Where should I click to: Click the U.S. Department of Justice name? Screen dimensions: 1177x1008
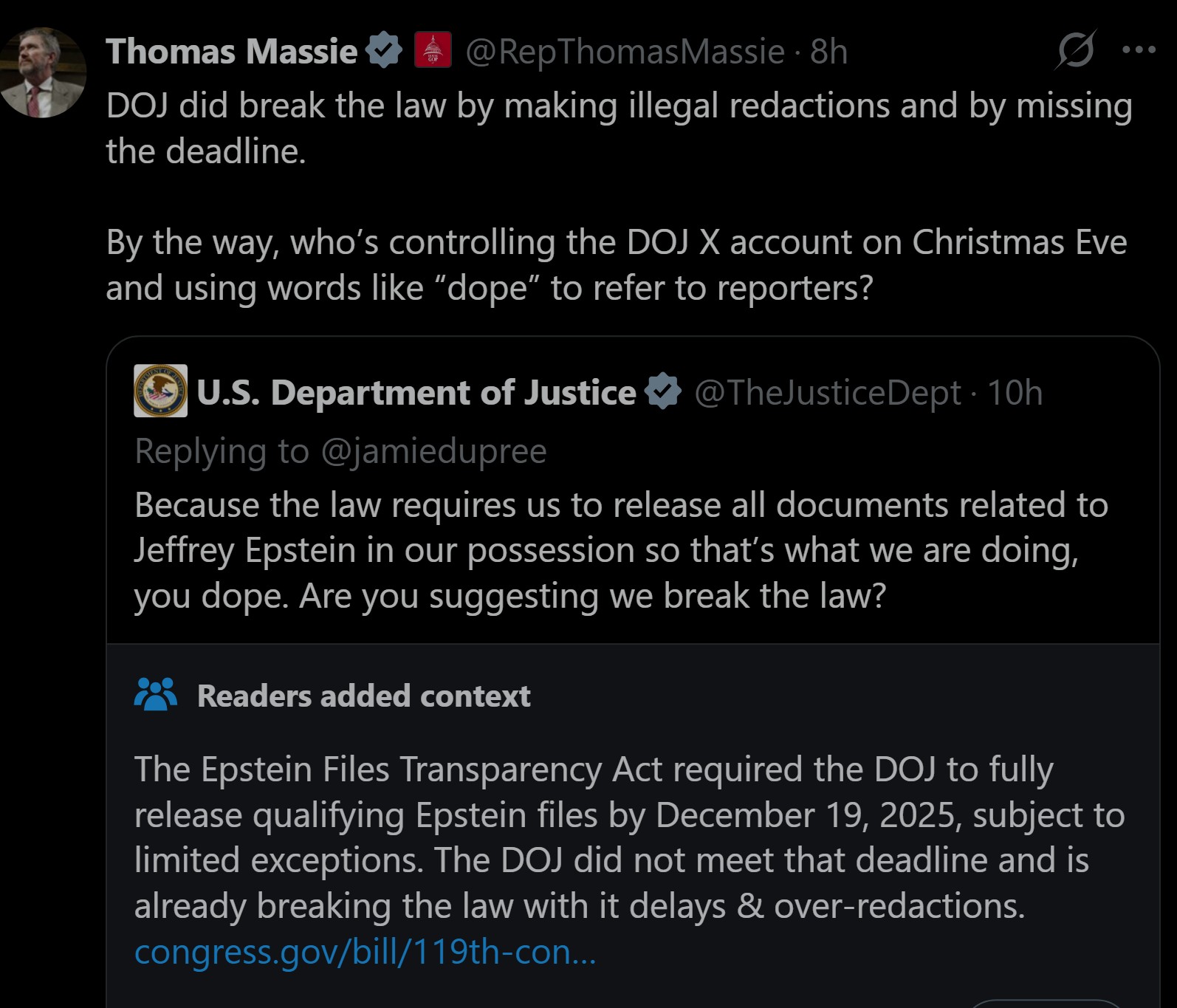pyautogui.click(x=416, y=393)
